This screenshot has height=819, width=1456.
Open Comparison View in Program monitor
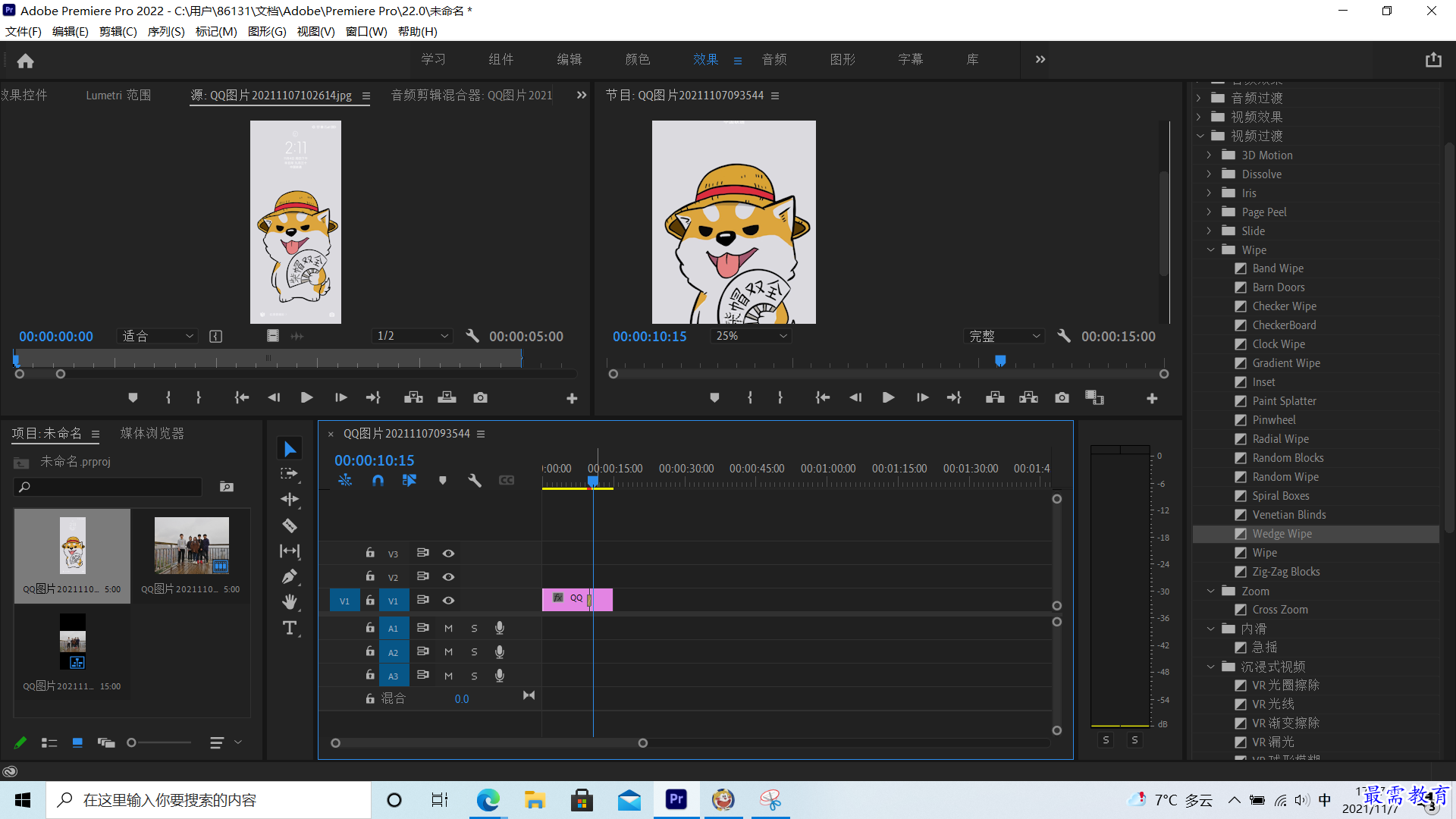[1094, 397]
